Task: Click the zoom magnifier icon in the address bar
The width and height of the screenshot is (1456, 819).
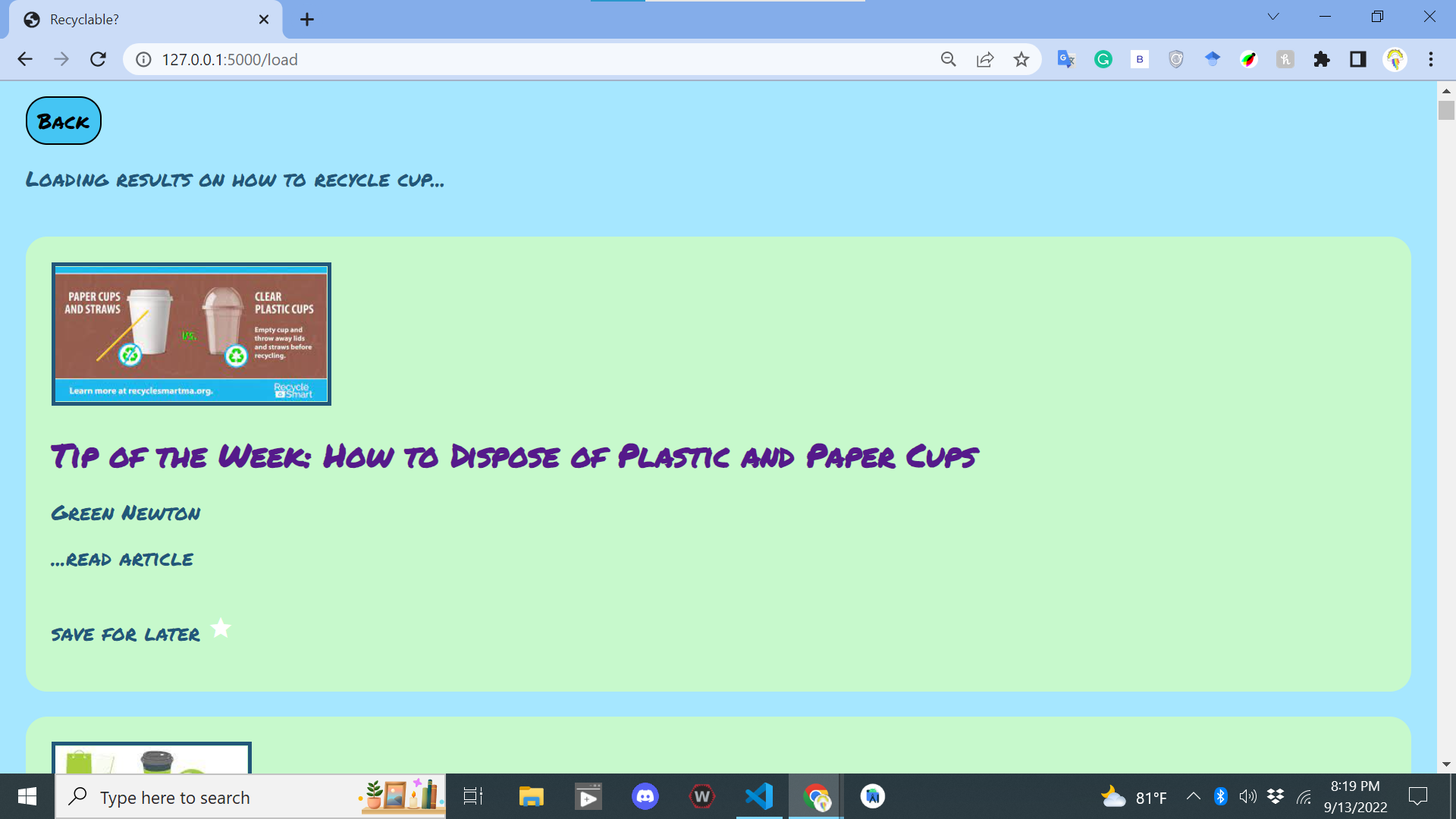Action: pos(948,59)
